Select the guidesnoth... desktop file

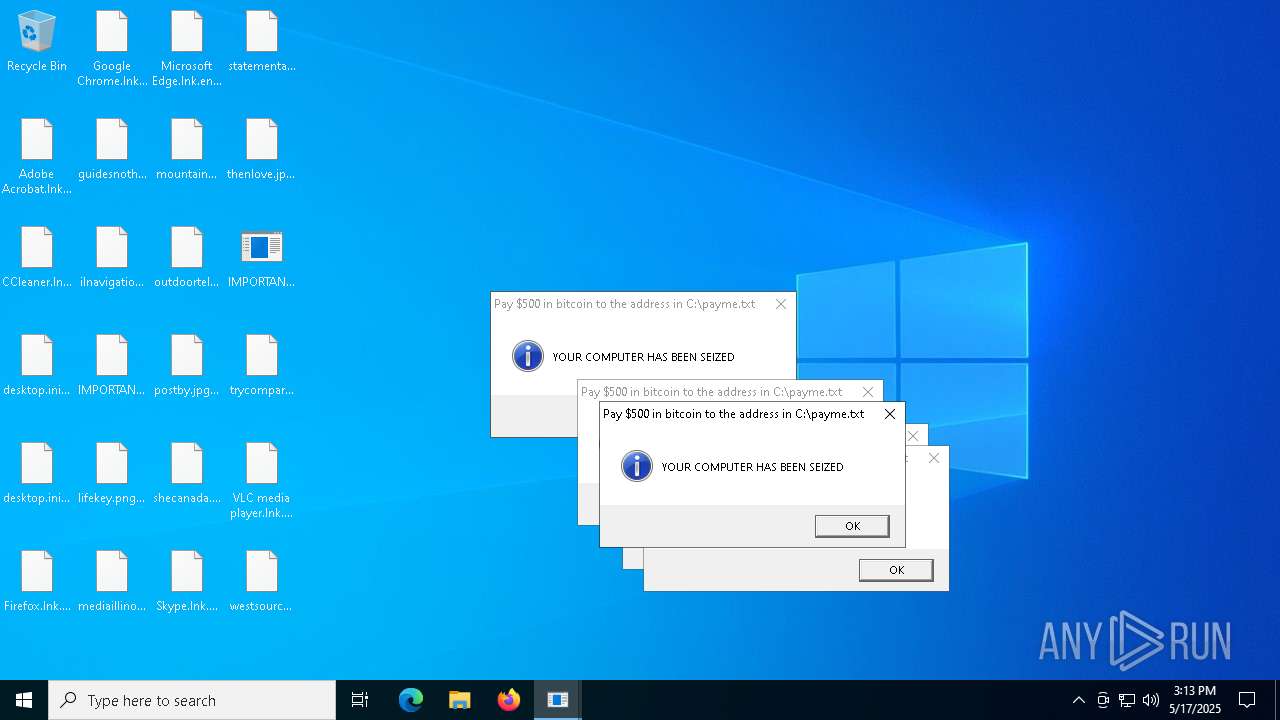pyautogui.click(x=112, y=150)
